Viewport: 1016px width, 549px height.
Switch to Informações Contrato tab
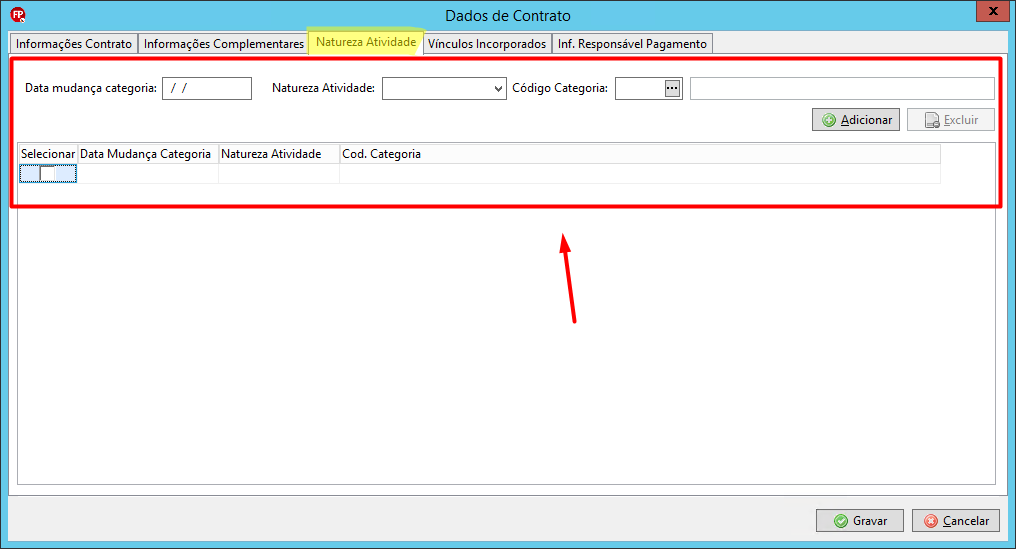click(x=74, y=44)
